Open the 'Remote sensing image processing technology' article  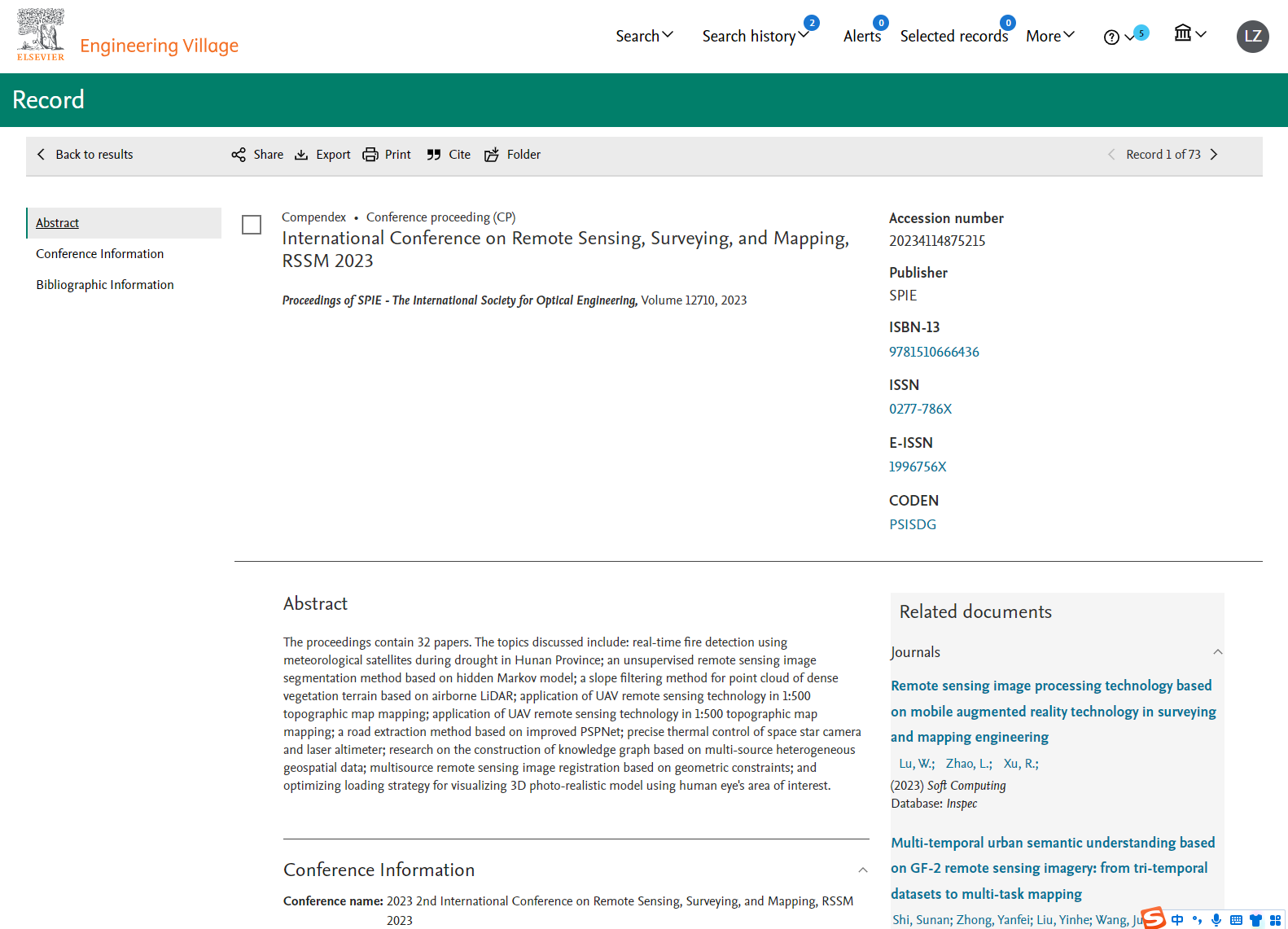[1053, 712]
